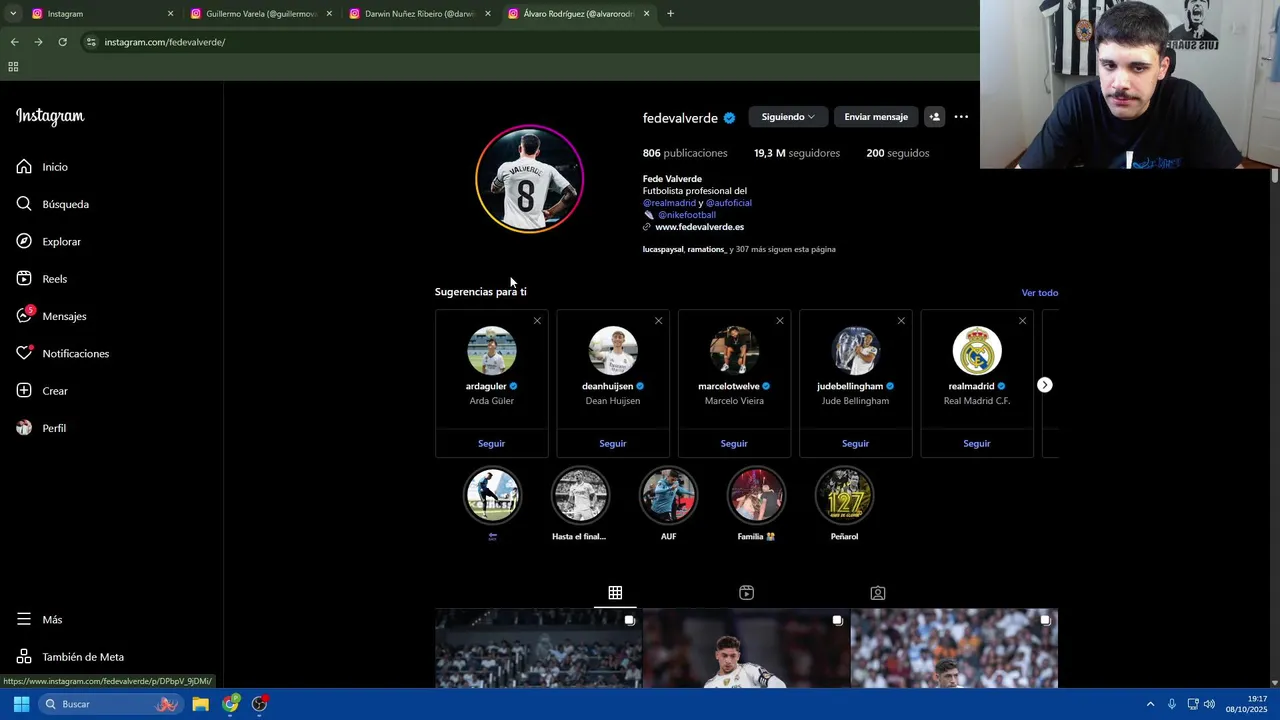Switch to Darwin Nuñez Ribeiro browser tab
1280x720 pixels.
(x=420, y=14)
